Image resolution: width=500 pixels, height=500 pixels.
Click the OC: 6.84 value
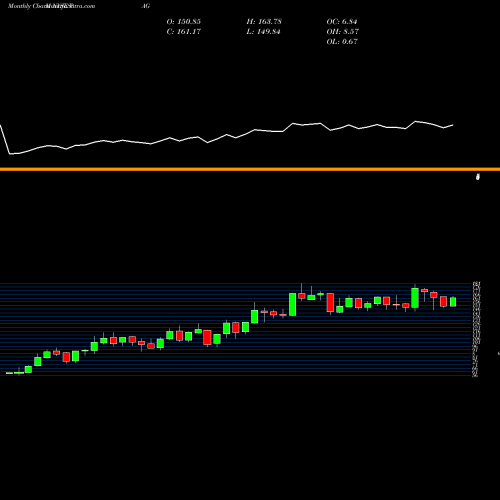tap(342, 22)
